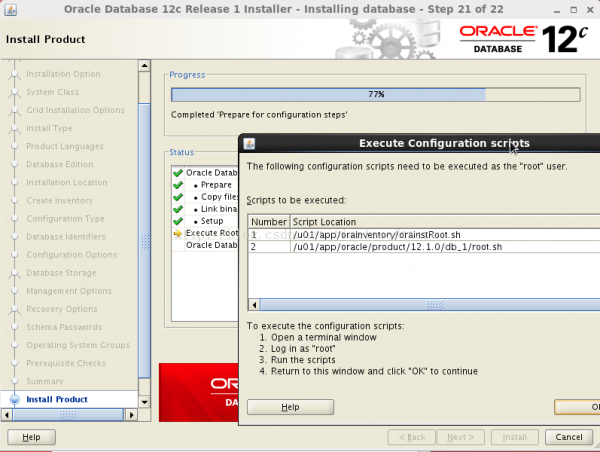Click Java icon in Execute Configuration scripts titlebar
Viewport: 600px width, 452px height.
click(249, 144)
